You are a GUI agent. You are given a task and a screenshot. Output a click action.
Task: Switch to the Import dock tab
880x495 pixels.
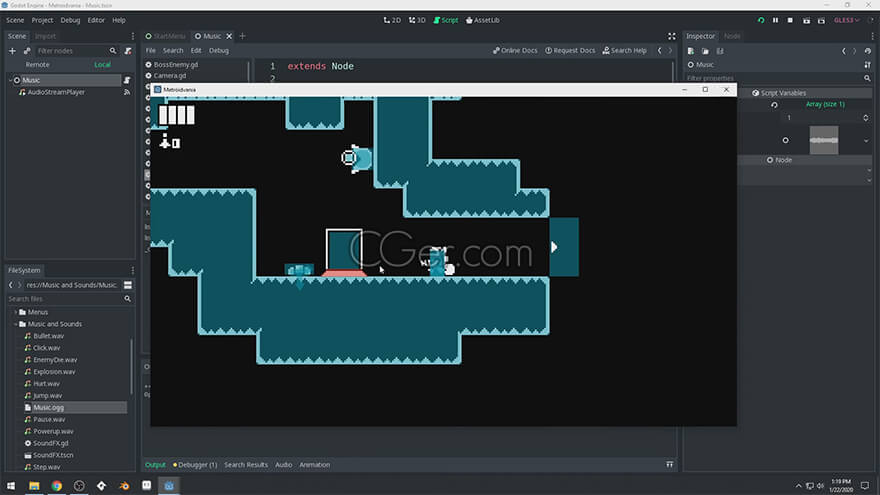point(45,36)
